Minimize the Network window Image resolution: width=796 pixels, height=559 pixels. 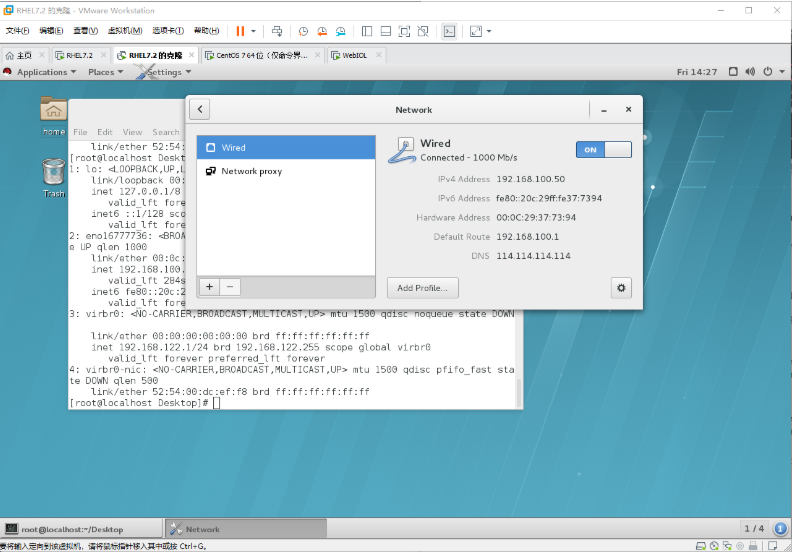[x=604, y=110]
